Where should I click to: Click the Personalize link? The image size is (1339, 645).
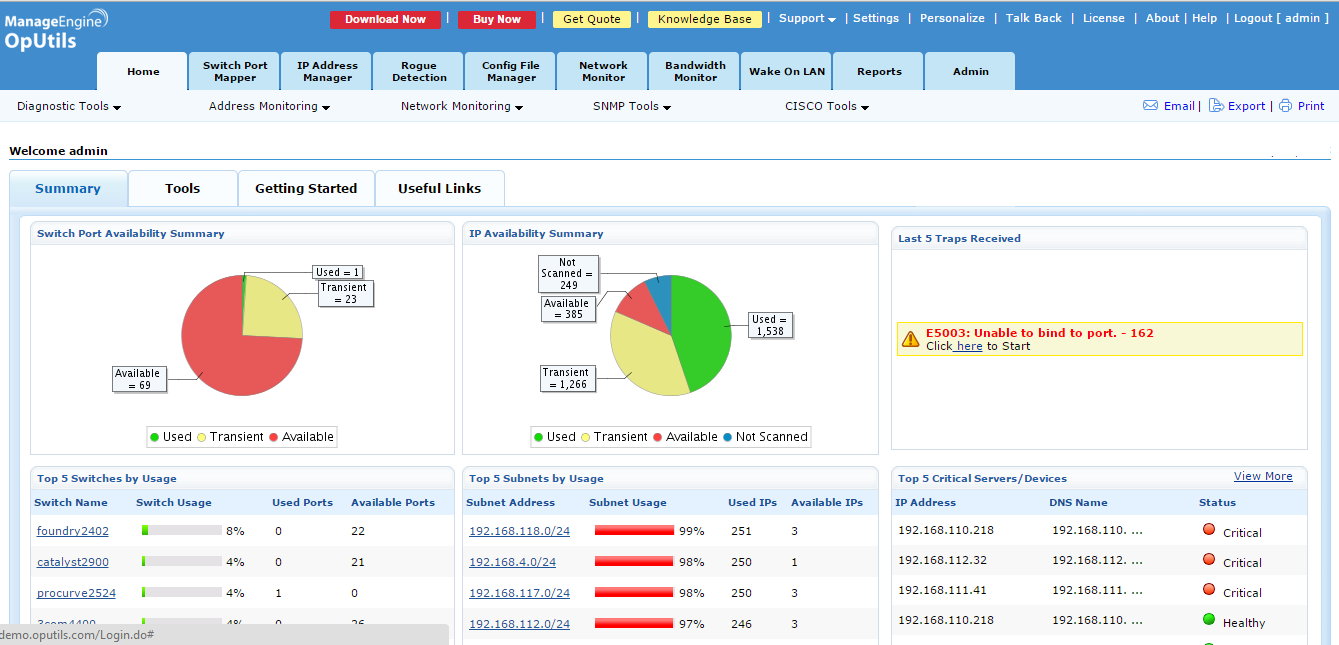pos(952,18)
